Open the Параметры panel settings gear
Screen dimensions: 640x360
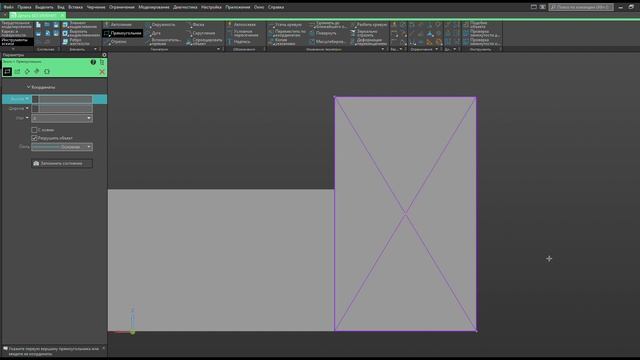point(104,55)
